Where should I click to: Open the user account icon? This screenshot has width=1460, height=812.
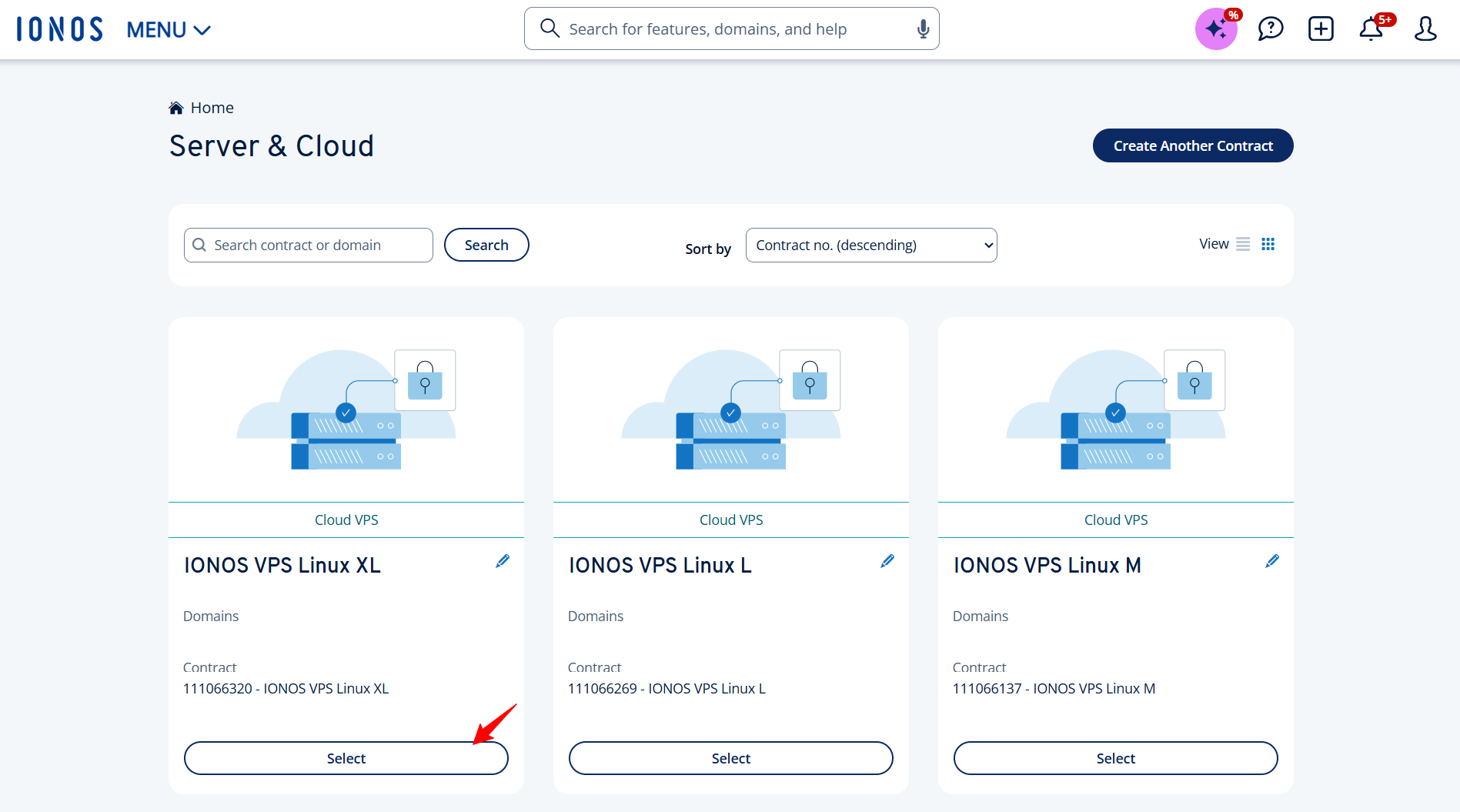(x=1425, y=29)
